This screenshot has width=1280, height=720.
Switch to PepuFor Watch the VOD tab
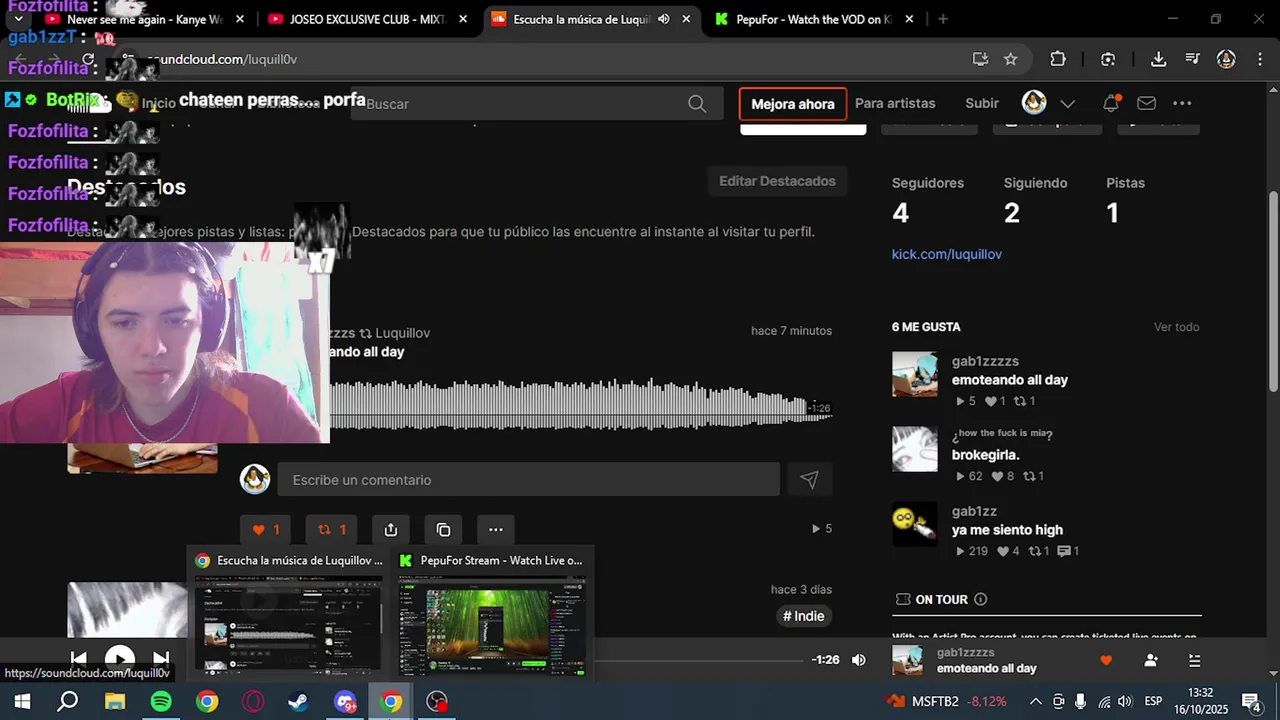click(815, 19)
